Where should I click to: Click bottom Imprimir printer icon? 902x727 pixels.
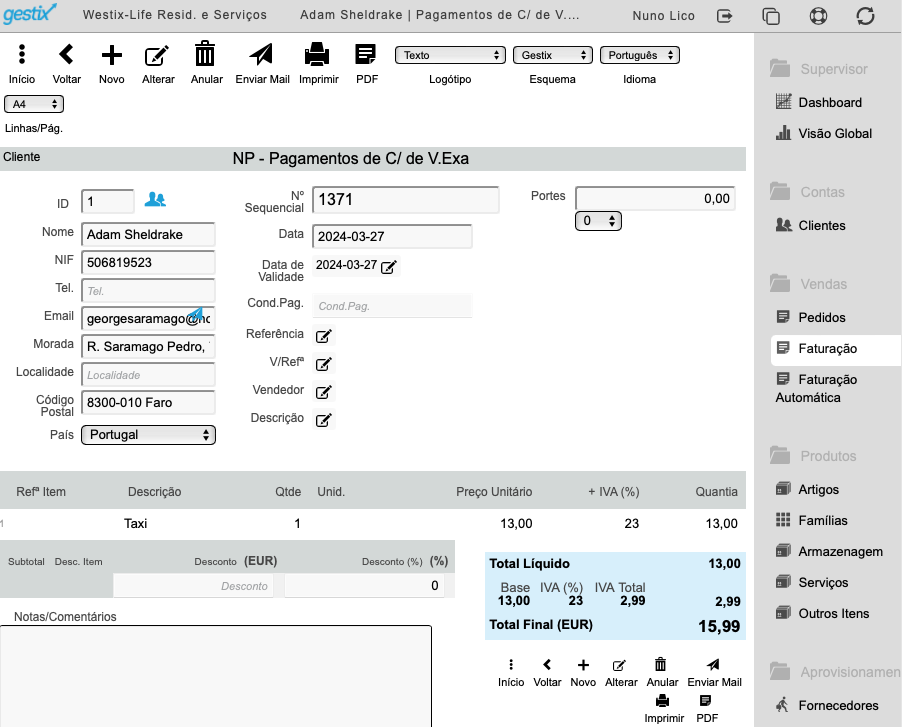click(662, 701)
